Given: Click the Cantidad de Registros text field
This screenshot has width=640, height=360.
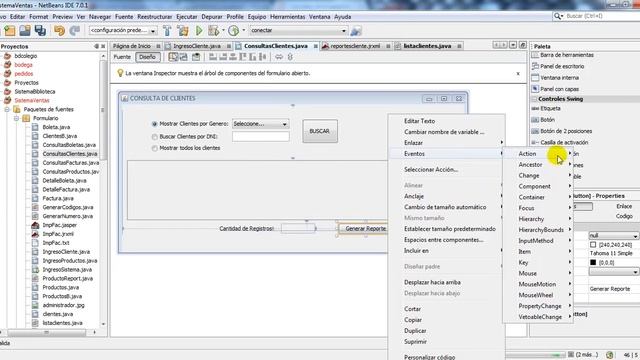Looking at the screenshot, I should click(x=298, y=229).
